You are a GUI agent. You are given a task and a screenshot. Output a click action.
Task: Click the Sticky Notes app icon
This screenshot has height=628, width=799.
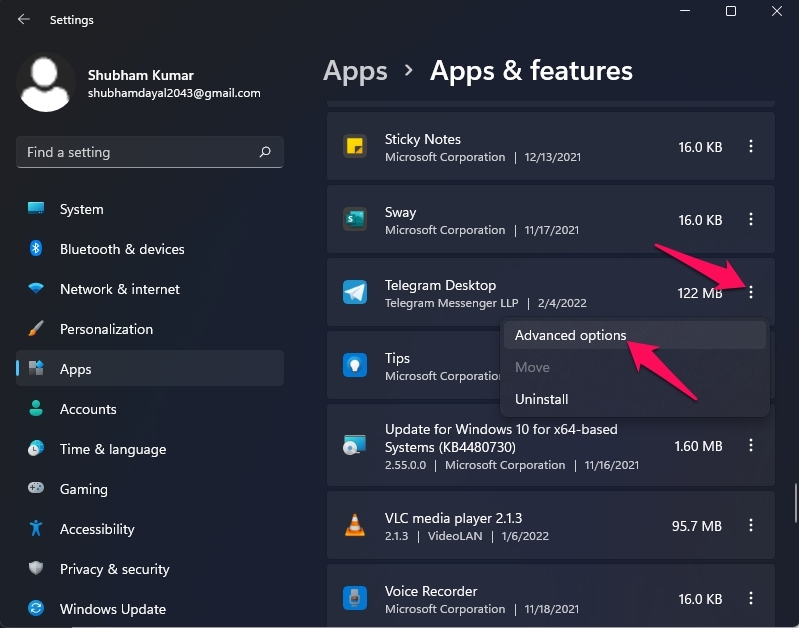click(x=355, y=146)
